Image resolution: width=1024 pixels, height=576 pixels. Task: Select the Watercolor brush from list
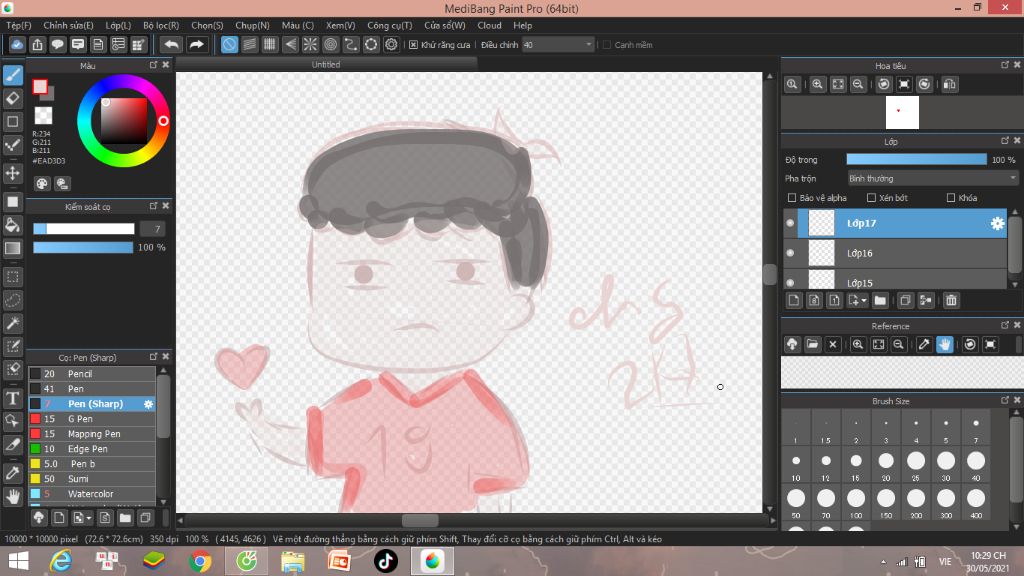(90, 494)
